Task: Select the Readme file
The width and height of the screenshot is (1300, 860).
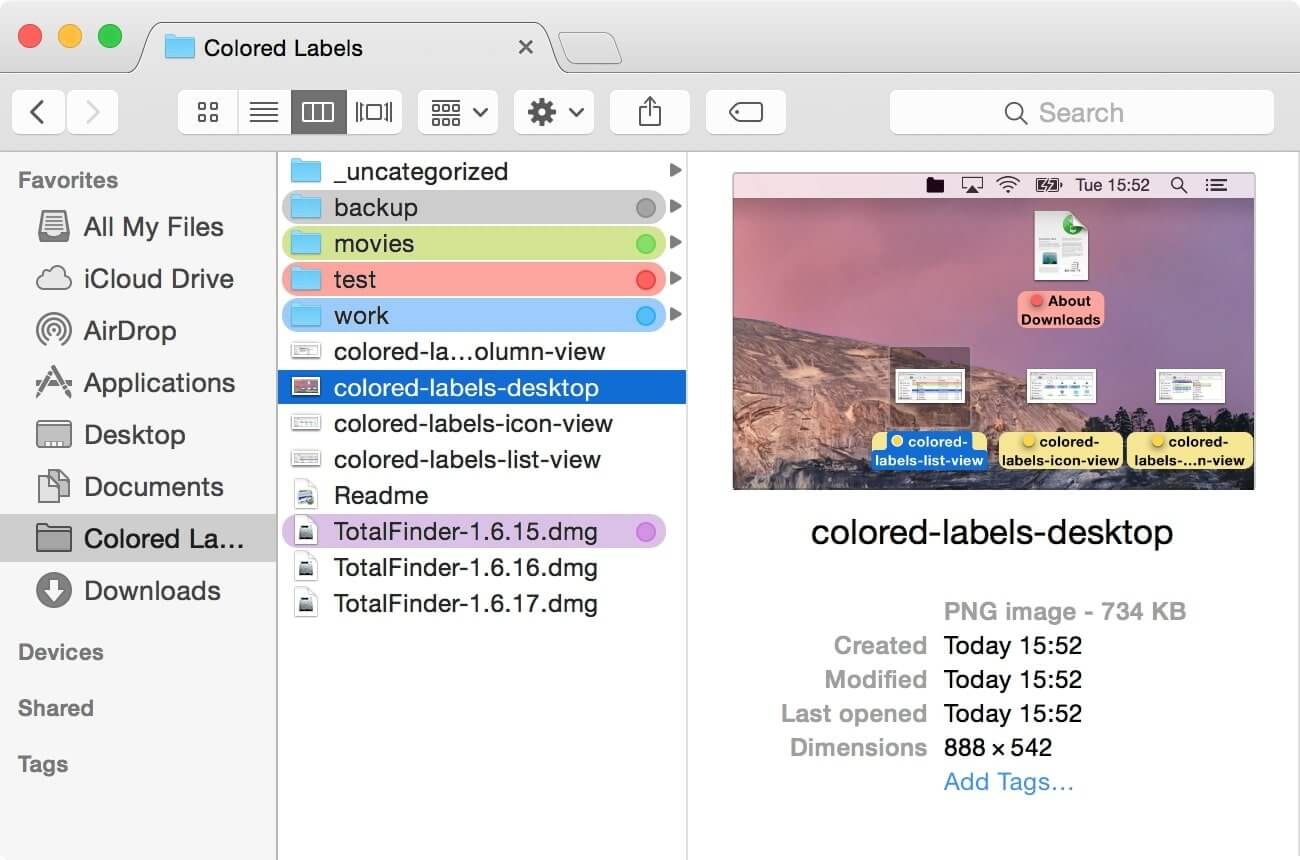Action: point(380,495)
